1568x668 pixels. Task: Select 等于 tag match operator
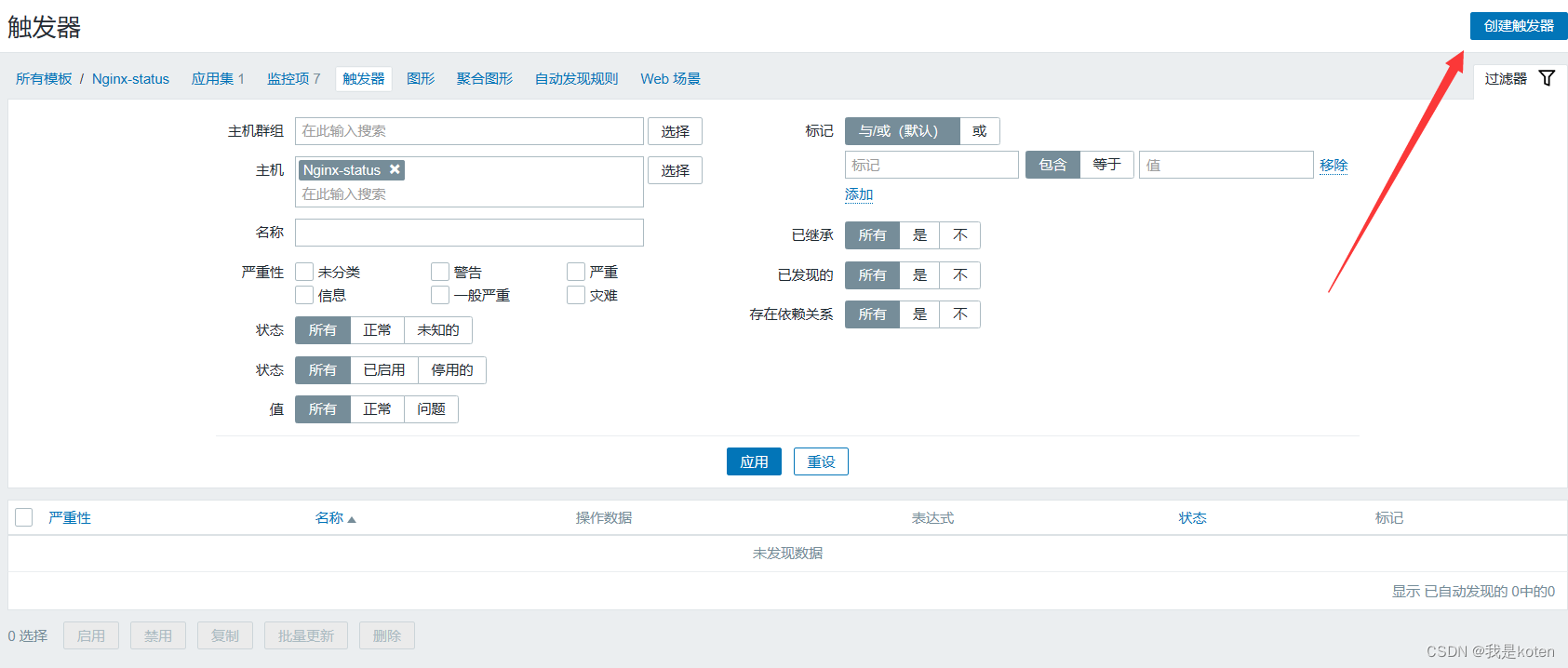pyautogui.click(x=1106, y=165)
